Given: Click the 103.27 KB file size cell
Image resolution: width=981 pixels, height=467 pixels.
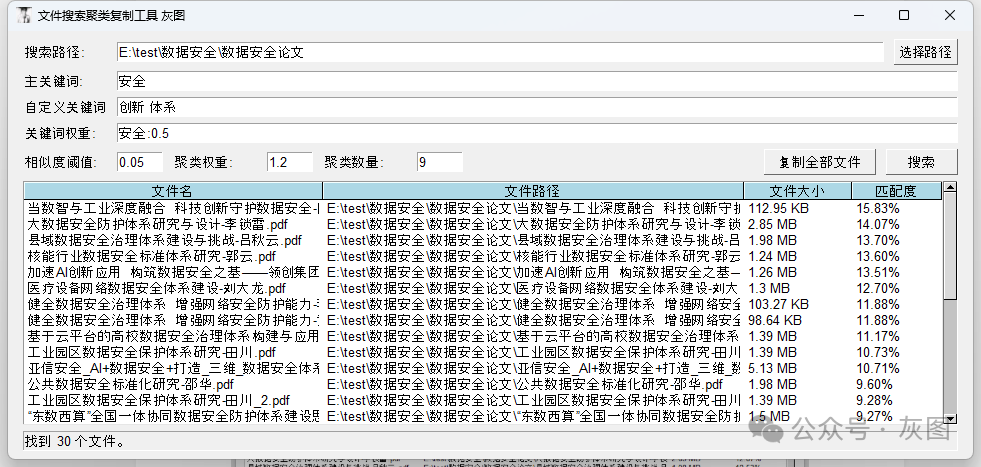Looking at the screenshot, I should coord(778,304).
